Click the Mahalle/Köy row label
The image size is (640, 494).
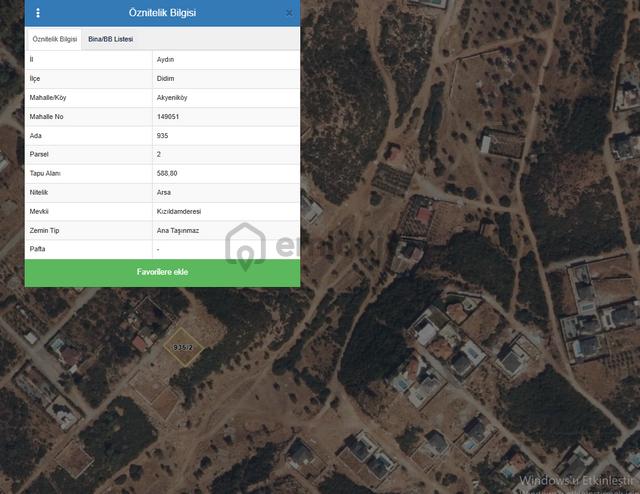pos(48,98)
